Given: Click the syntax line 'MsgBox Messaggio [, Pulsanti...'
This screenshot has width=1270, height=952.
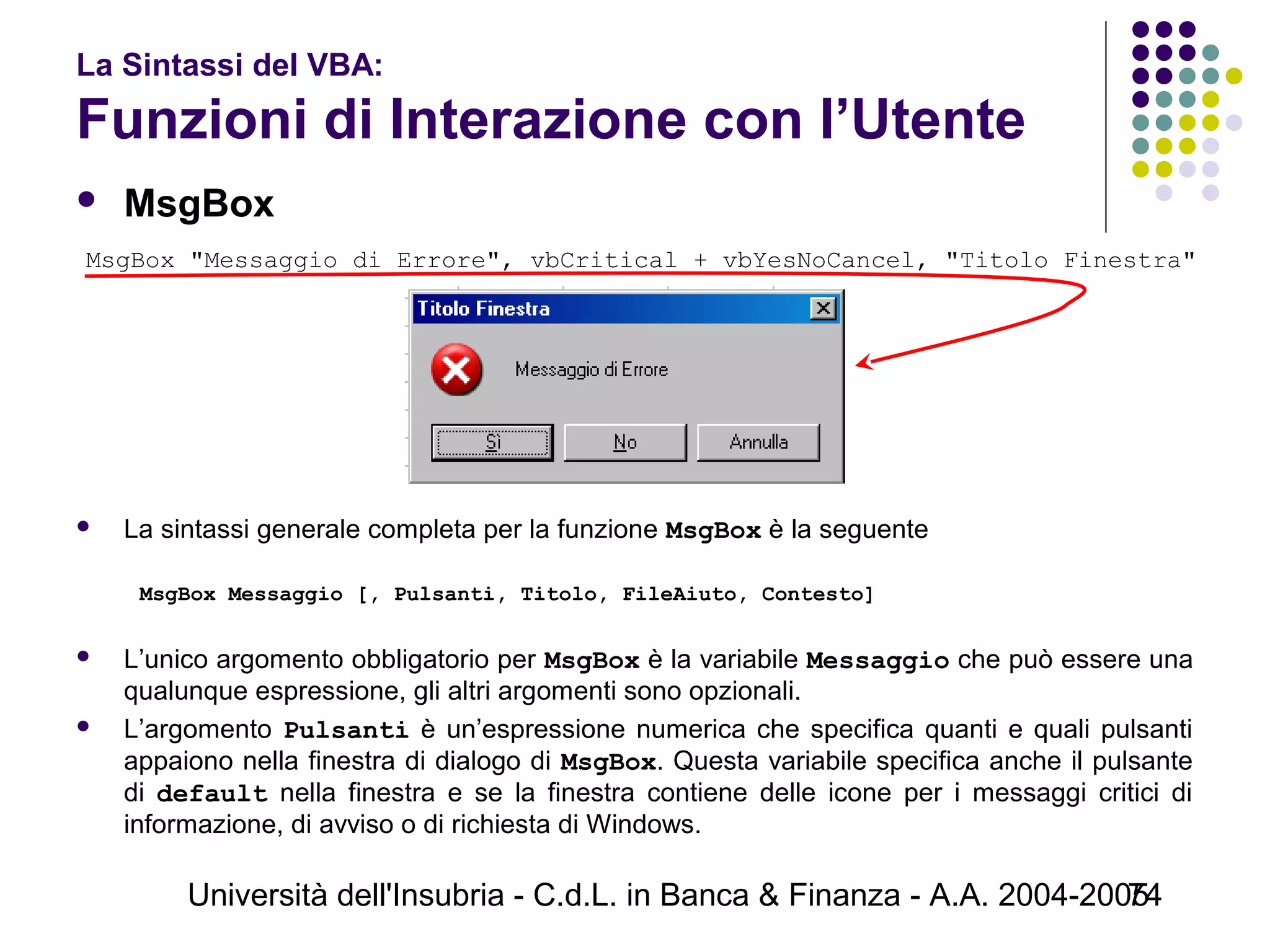Looking at the screenshot, I should pyautogui.click(x=506, y=594).
